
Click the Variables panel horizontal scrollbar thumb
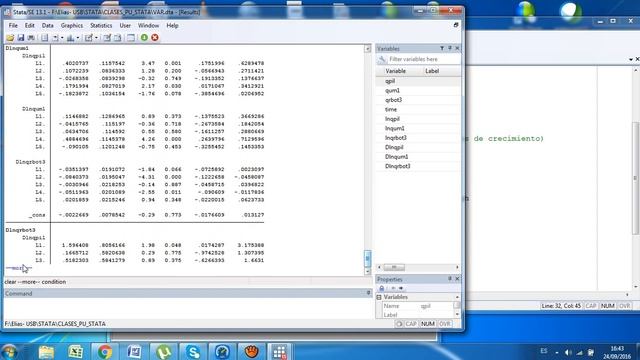394,267
